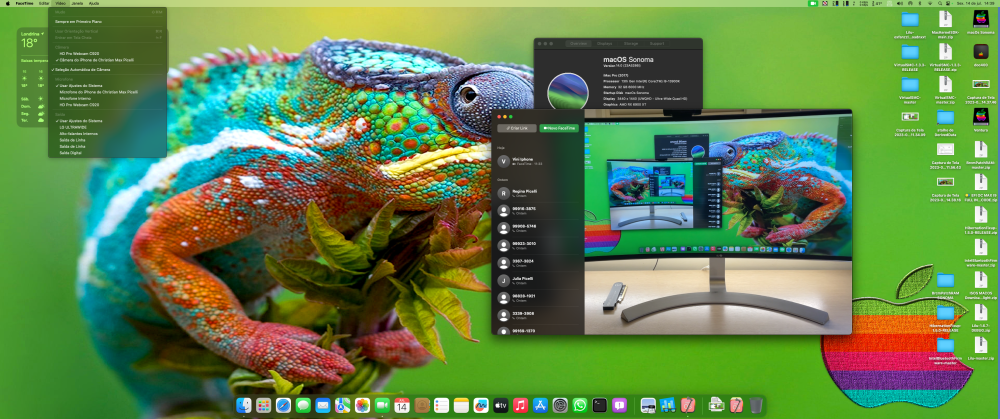
Task: Open Notes app in the Dock
Action: (x=461, y=405)
